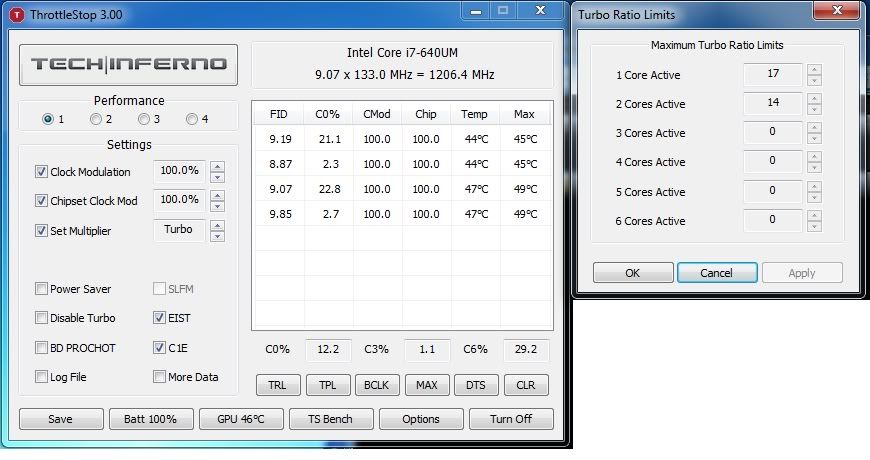Lower Set Multiplier with down arrow
This screenshot has width=870, height=460.
(218, 236)
